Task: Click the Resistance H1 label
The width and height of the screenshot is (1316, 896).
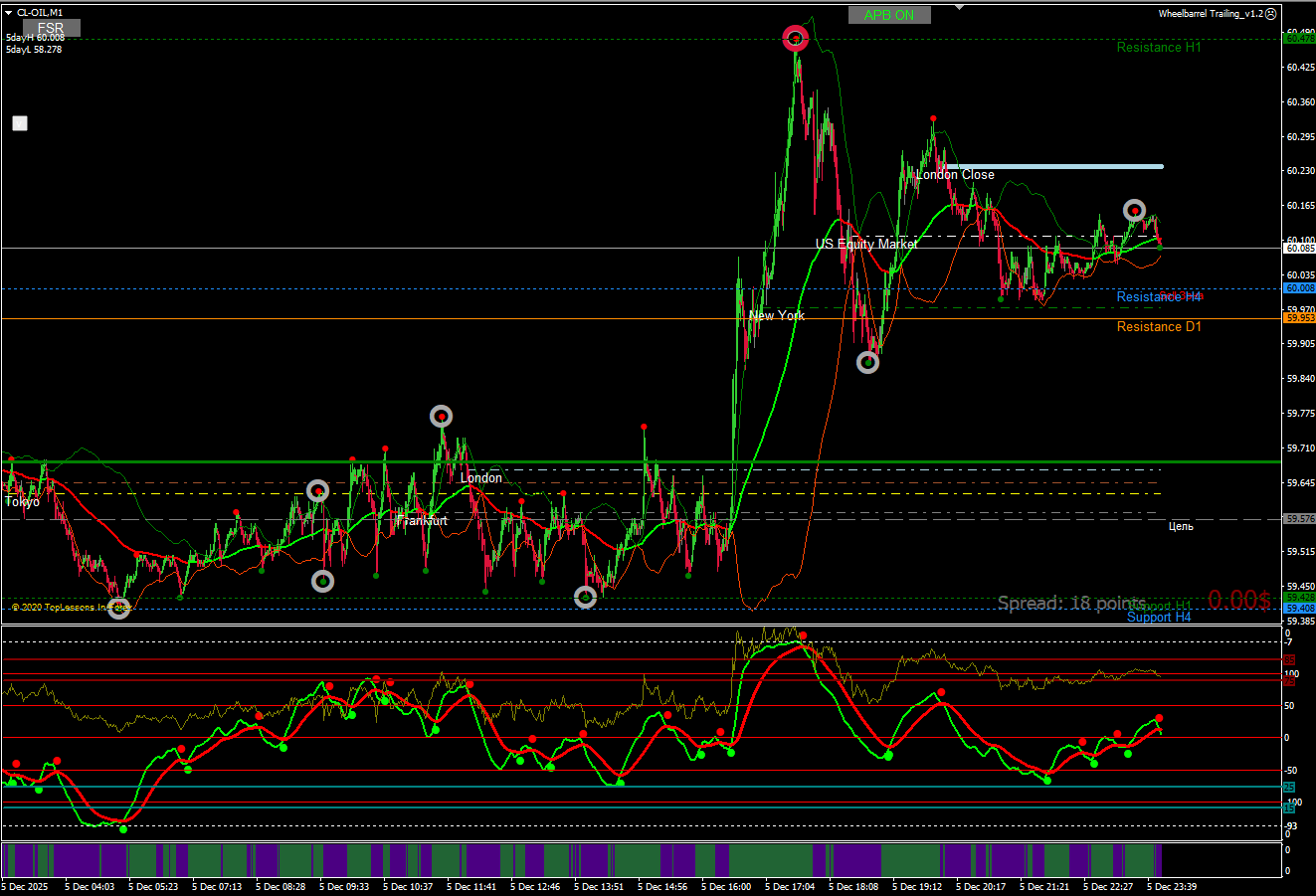Action: tap(1159, 48)
